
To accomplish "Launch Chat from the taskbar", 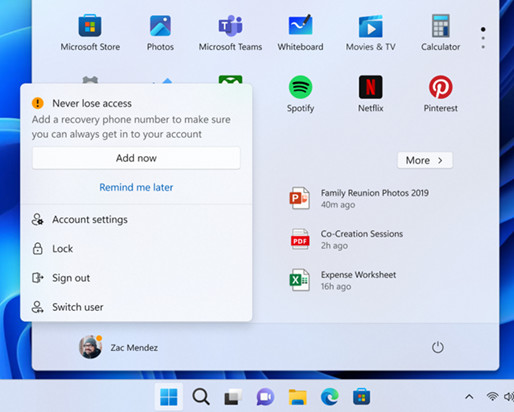I will [x=265, y=397].
